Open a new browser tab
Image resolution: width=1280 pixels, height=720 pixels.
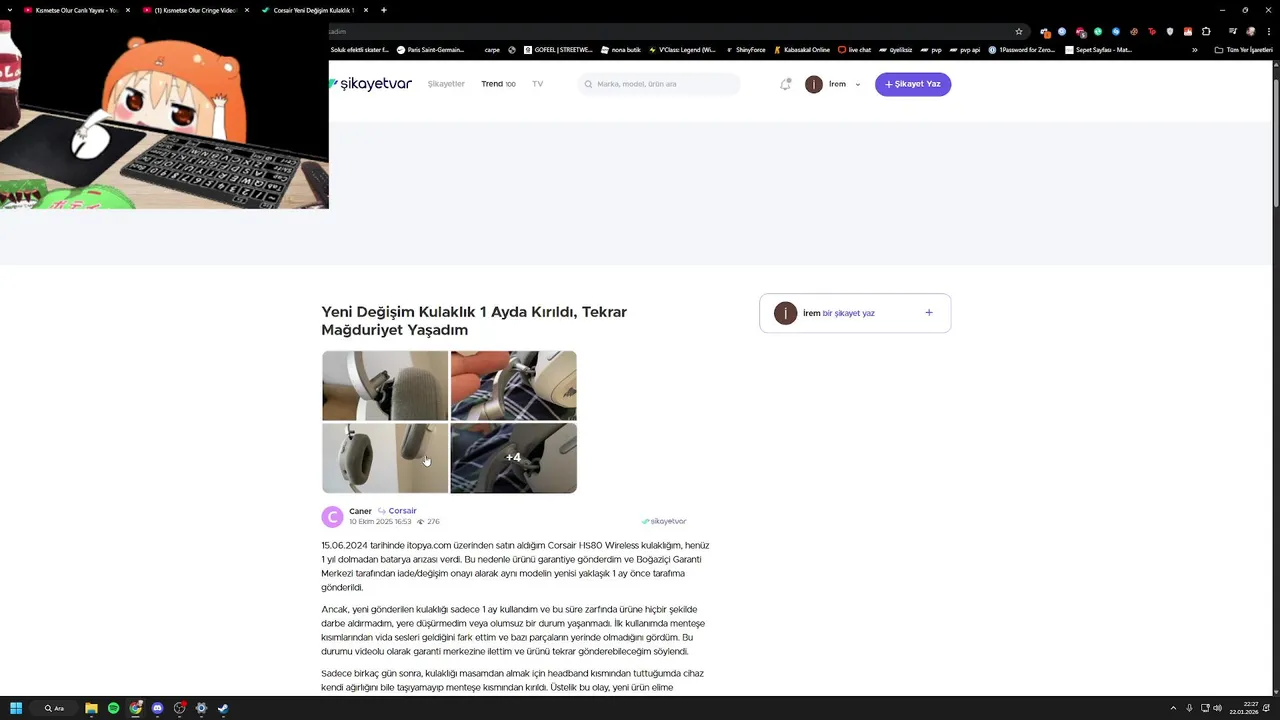coord(384,10)
